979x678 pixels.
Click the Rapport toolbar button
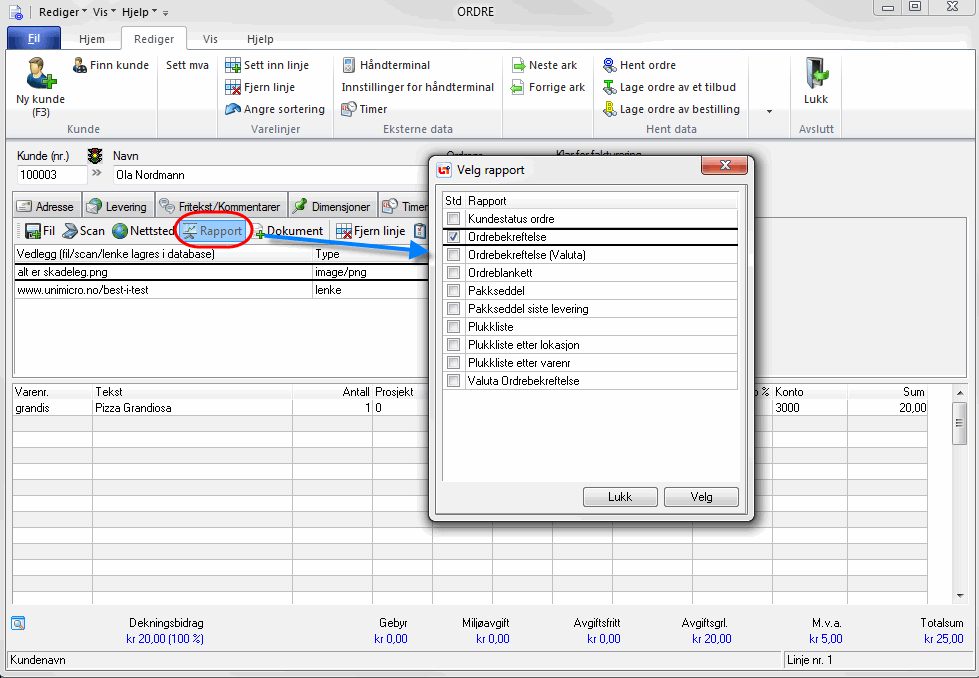pos(211,231)
